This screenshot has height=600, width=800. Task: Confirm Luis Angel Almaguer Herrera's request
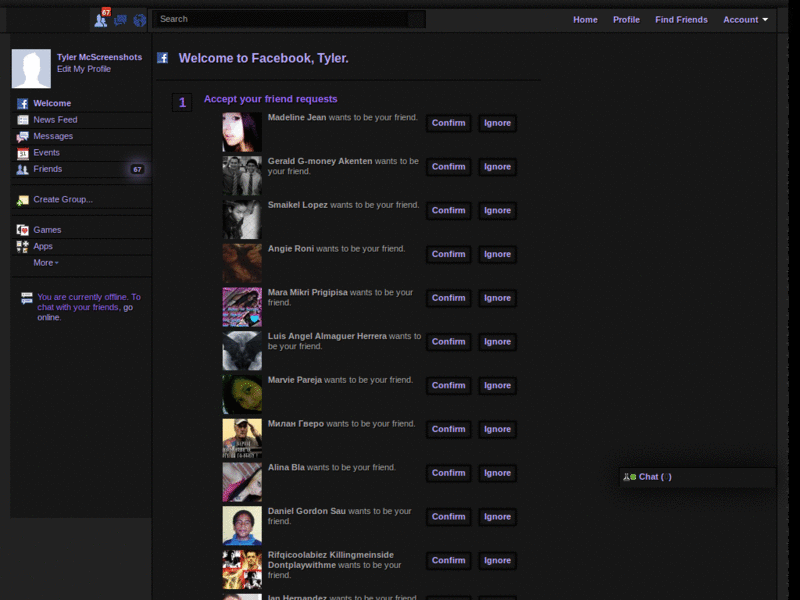448,342
